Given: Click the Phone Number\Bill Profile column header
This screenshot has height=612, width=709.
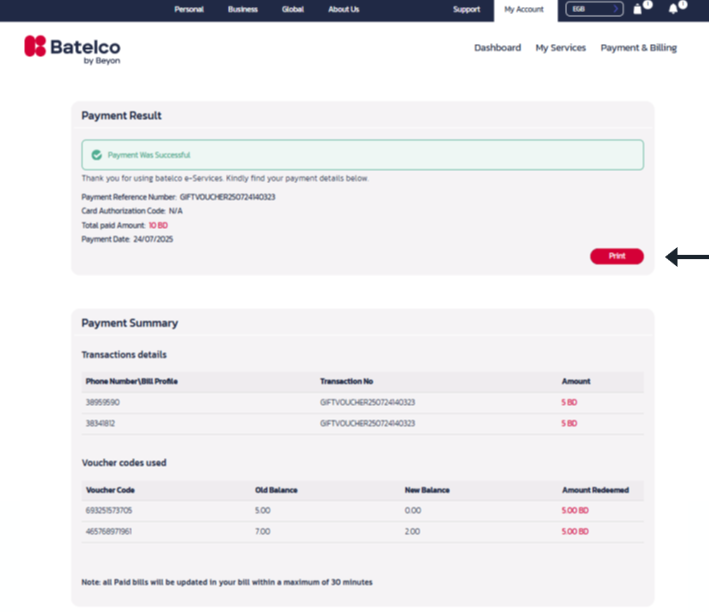Looking at the screenshot, I should 132,381.
